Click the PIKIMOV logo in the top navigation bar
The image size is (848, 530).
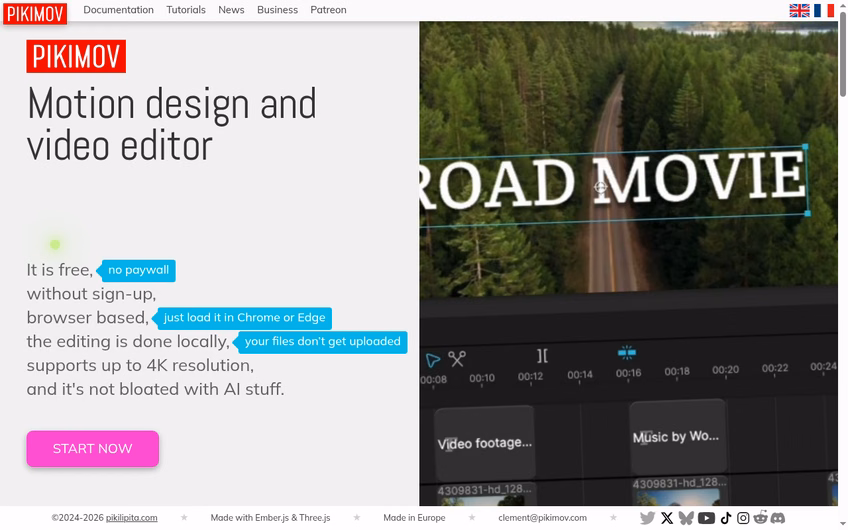pos(35,14)
